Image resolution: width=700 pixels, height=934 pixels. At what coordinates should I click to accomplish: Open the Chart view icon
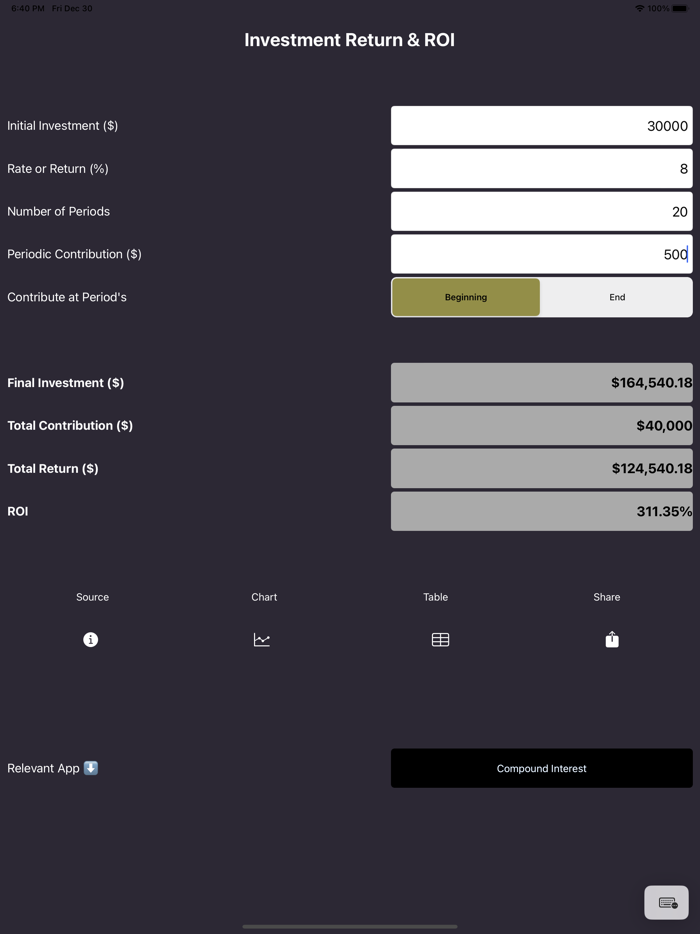click(x=262, y=639)
